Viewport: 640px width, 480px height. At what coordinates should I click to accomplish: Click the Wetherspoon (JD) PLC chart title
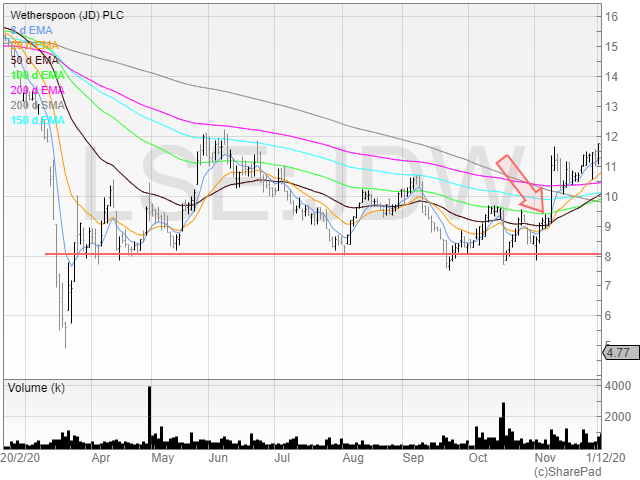click(67, 16)
